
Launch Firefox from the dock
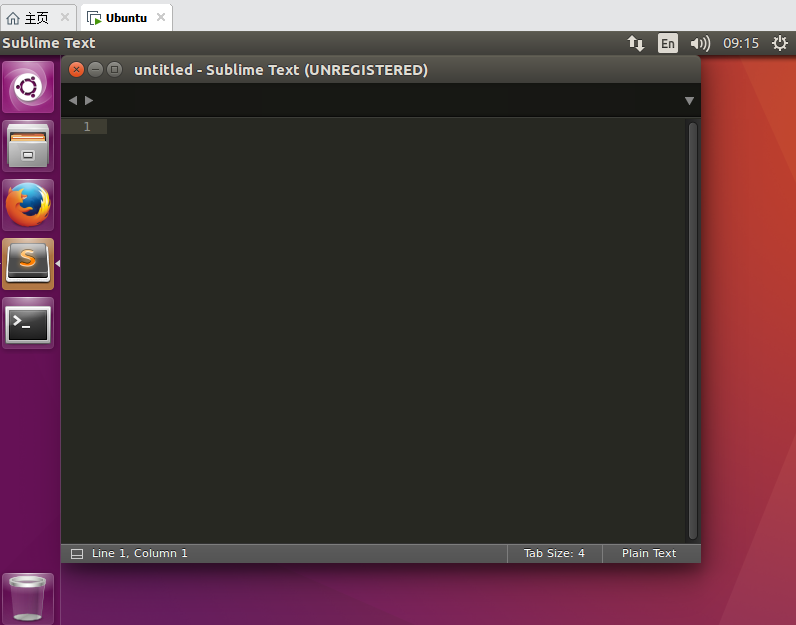coord(28,205)
